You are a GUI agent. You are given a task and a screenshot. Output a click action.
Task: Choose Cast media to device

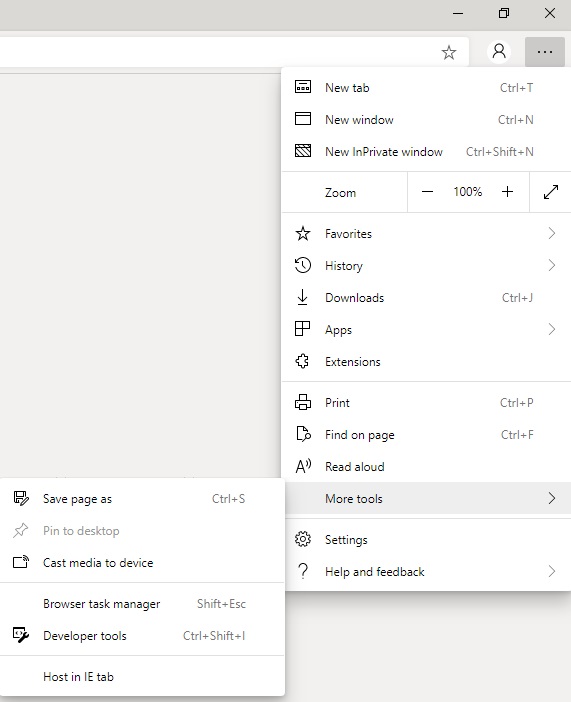tap(142, 562)
